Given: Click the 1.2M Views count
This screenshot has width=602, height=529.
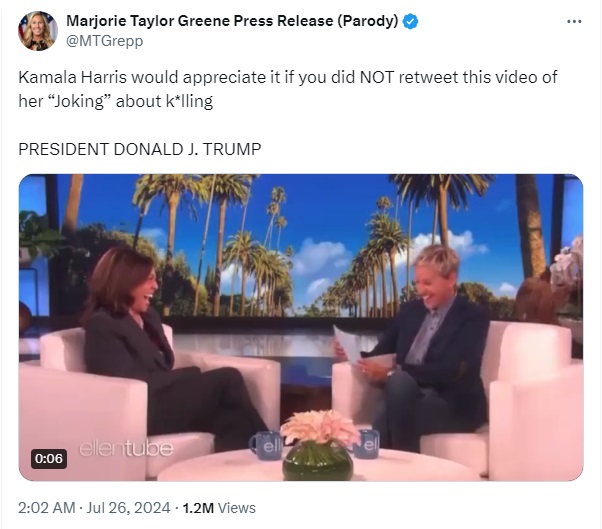Looking at the screenshot, I should 219,508.
